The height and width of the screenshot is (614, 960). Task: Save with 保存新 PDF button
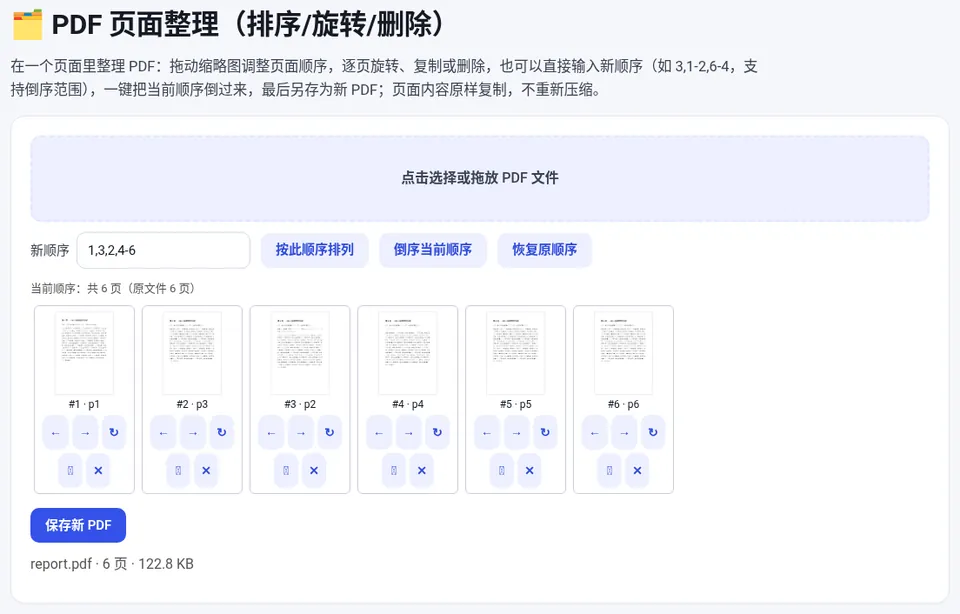click(78, 525)
